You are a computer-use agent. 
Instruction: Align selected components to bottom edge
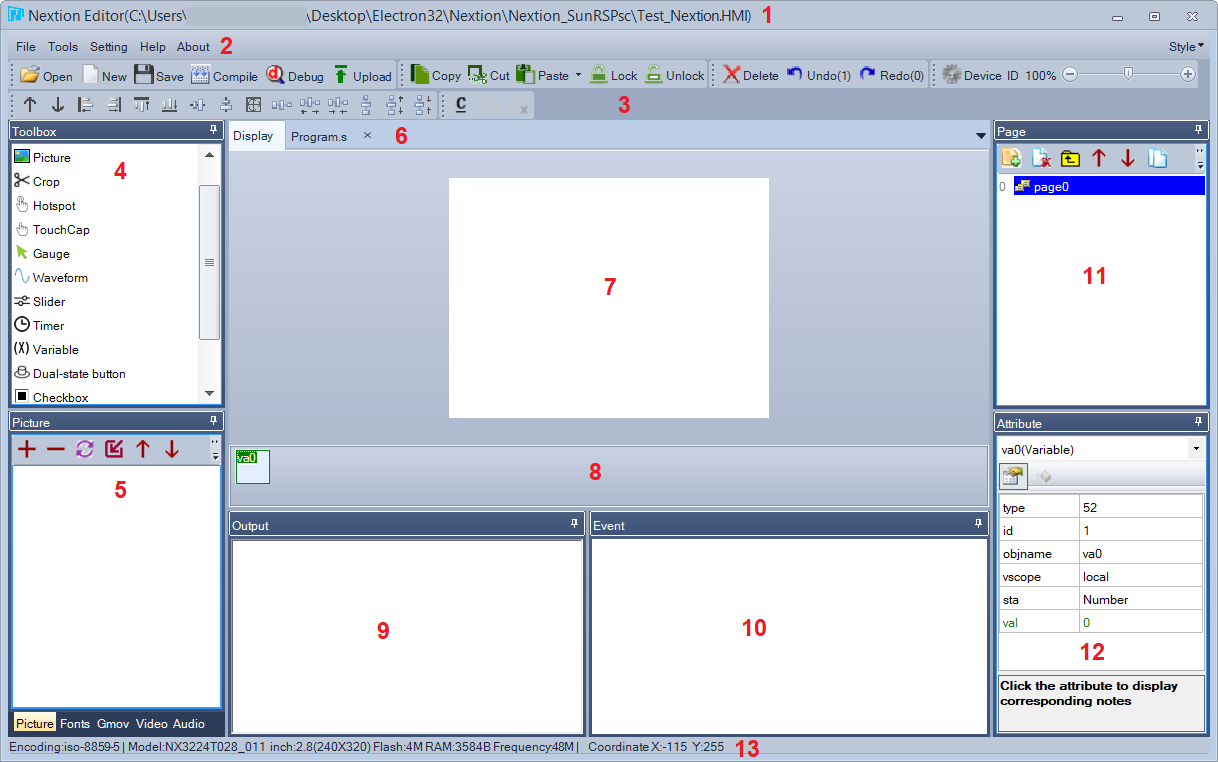(170, 104)
